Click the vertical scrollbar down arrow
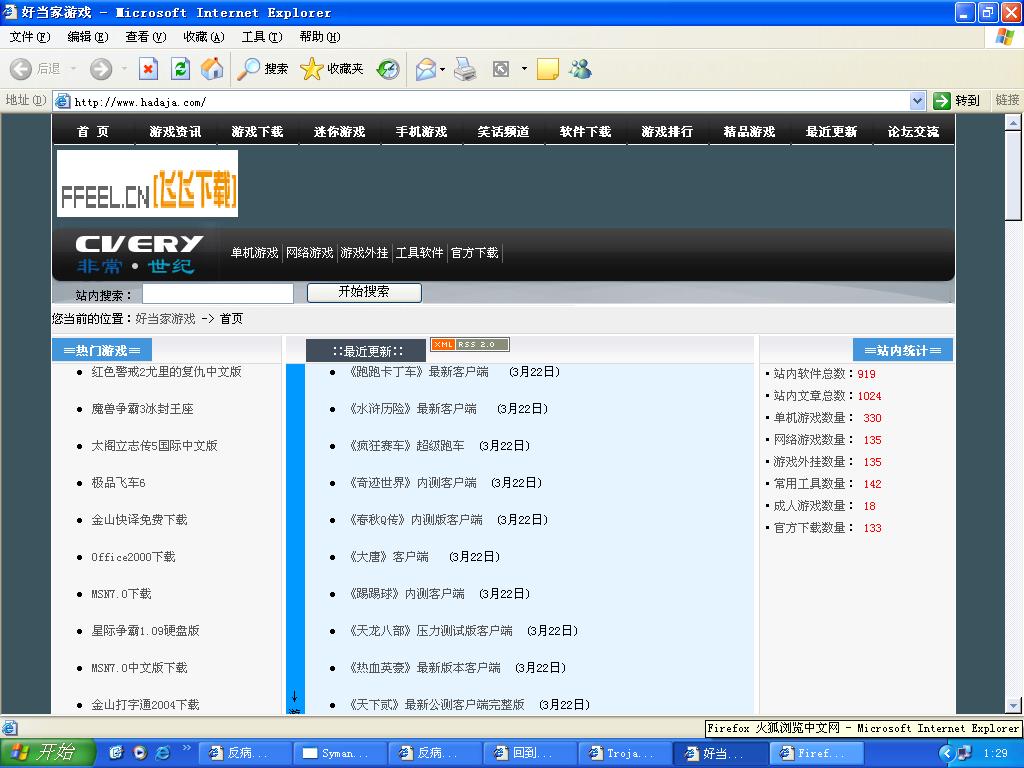Viewport: 1024px width, 768px height. click(x=1013, y=705)
